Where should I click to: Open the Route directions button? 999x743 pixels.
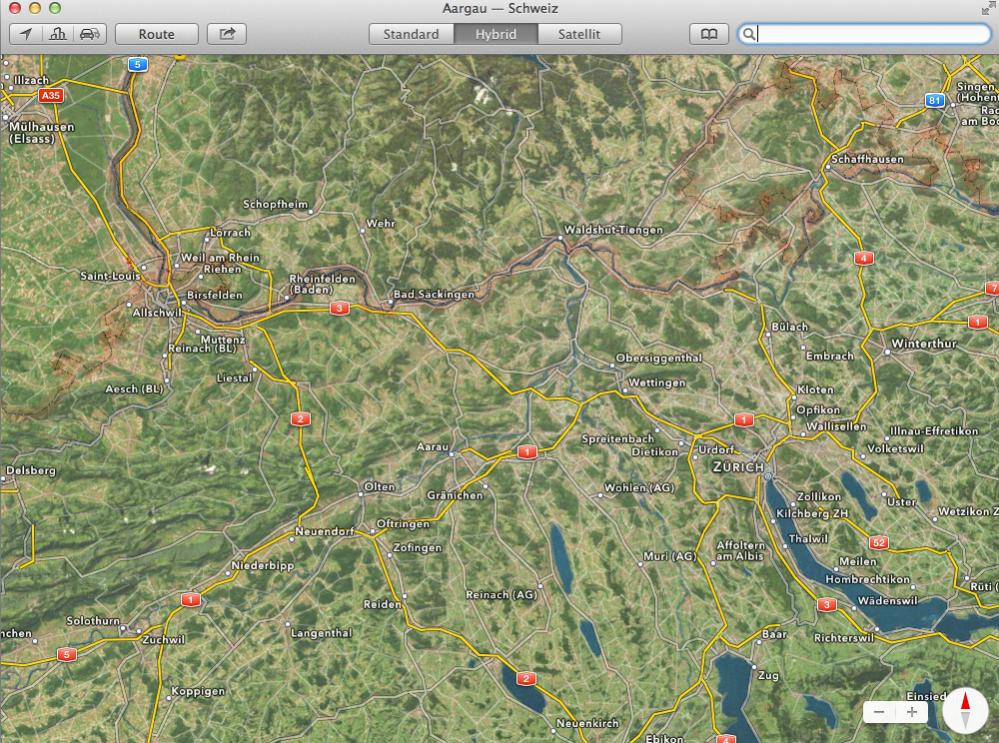(x=157, y=34)
